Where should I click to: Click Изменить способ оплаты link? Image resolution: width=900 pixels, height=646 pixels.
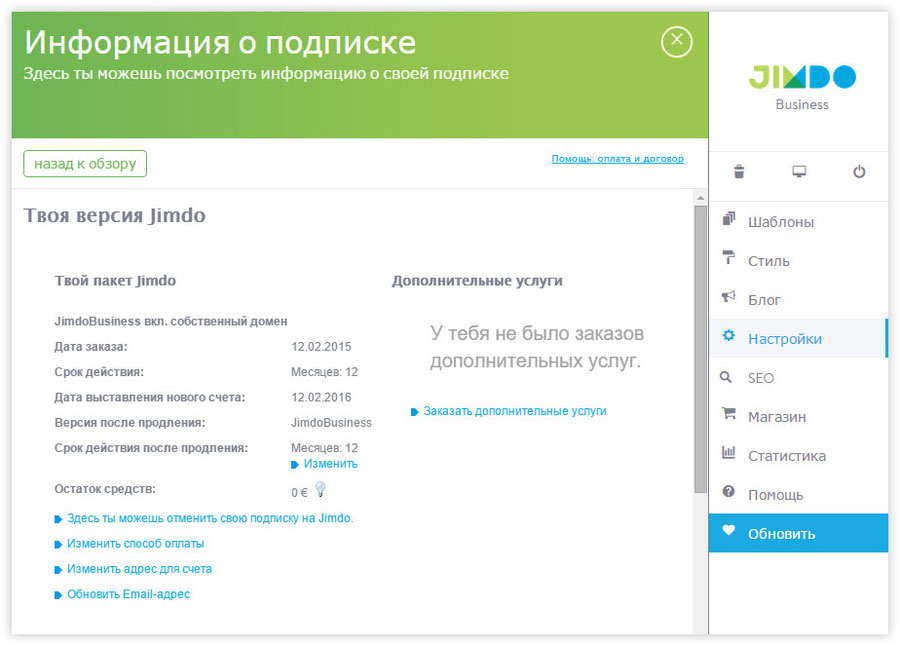[x=135, y=543]
